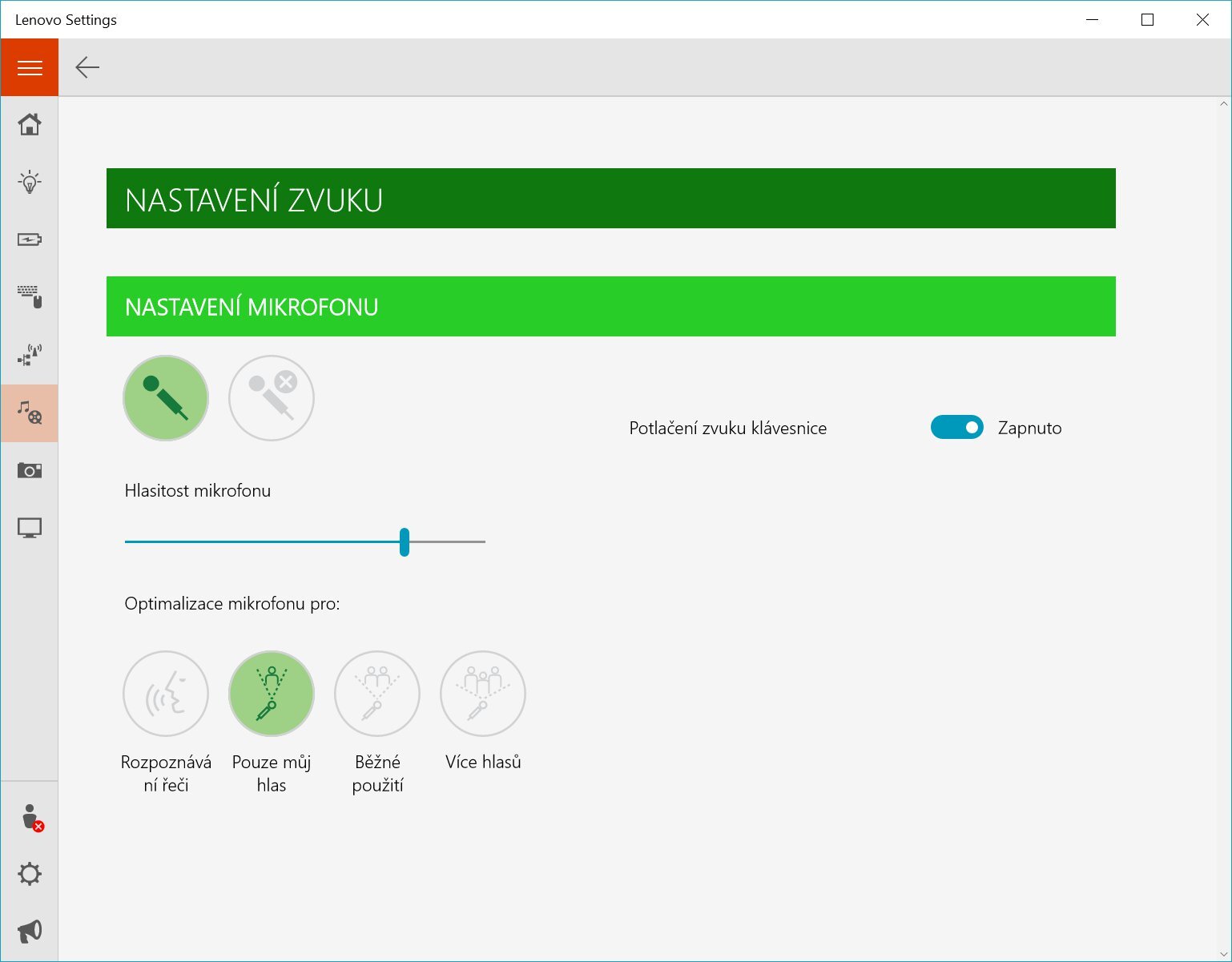Select Pouze můj hlas optimization mode
The height and width of the screenshot is (962, 1232).
click(x=272, y=694)
